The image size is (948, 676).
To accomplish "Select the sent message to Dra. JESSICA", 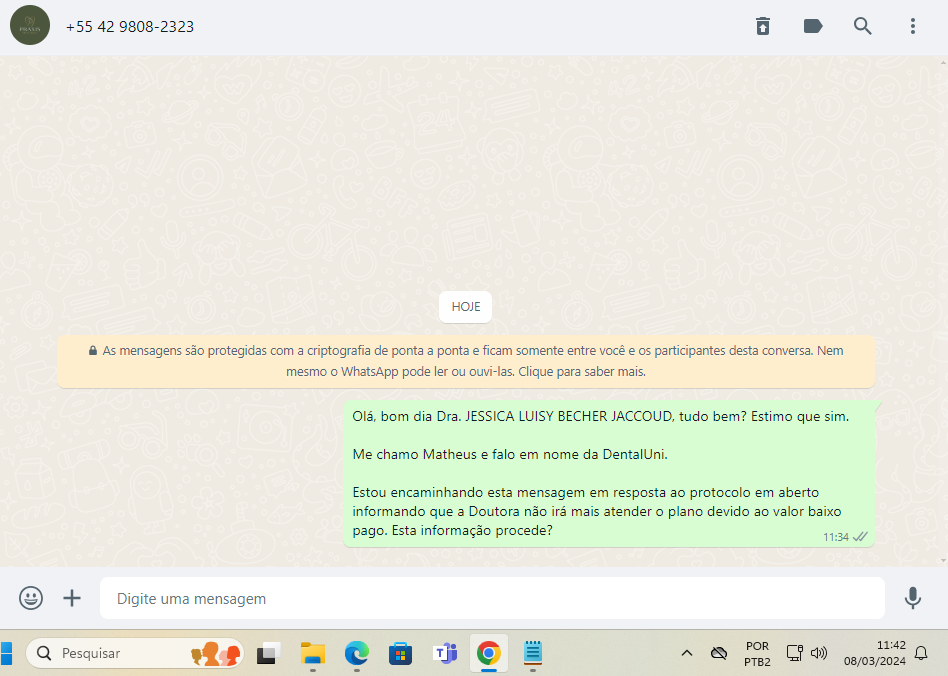I will pos(609,473).
